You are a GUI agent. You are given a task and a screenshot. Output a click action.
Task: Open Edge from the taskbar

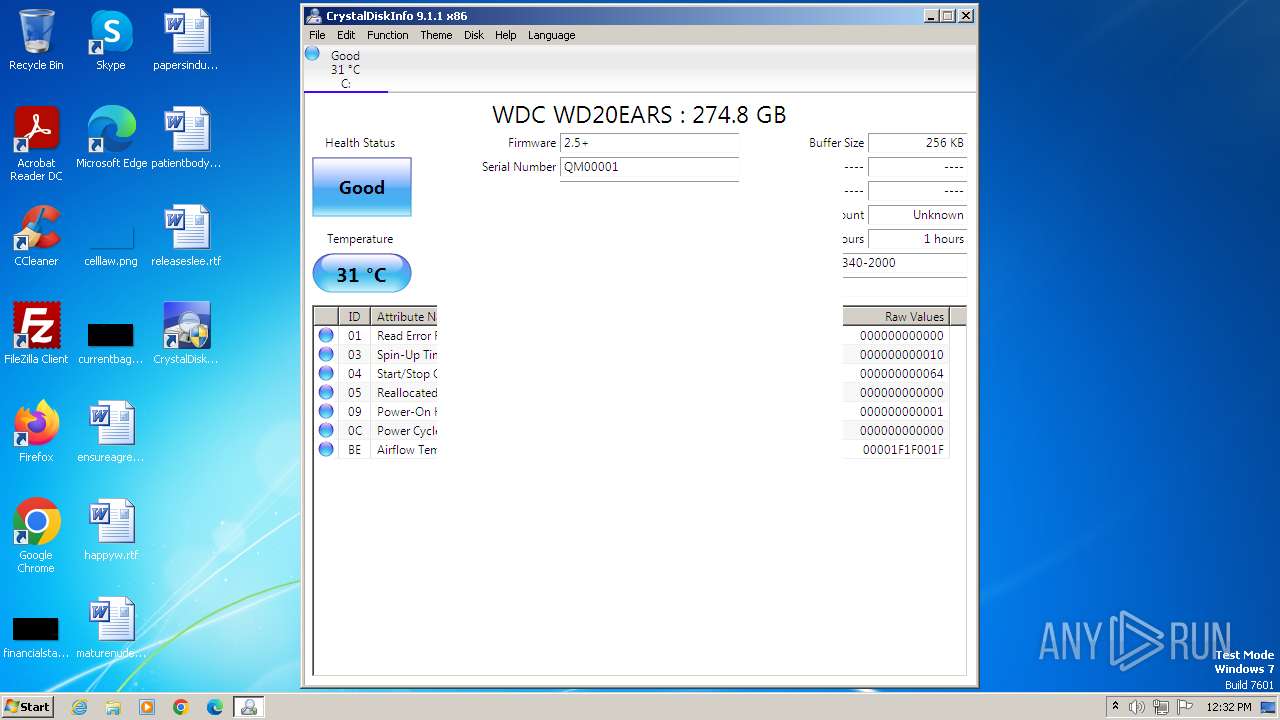[x=215, y=707]
